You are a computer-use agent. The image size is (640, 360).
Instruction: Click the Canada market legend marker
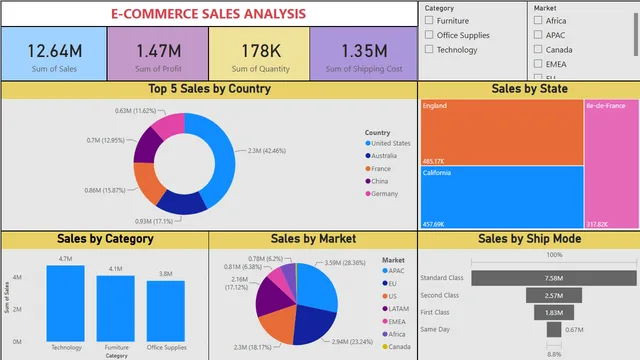coord(385,347)
